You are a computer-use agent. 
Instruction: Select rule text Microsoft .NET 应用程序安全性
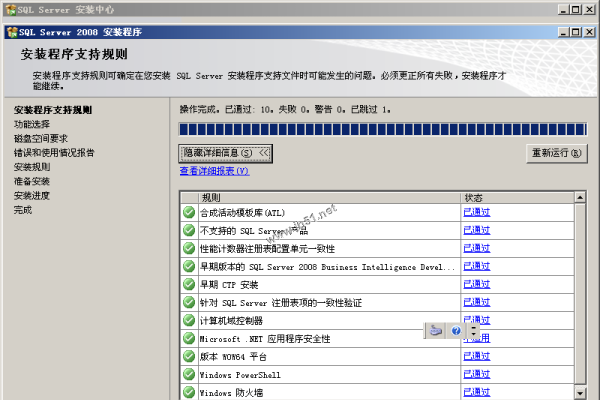(265, 338)
